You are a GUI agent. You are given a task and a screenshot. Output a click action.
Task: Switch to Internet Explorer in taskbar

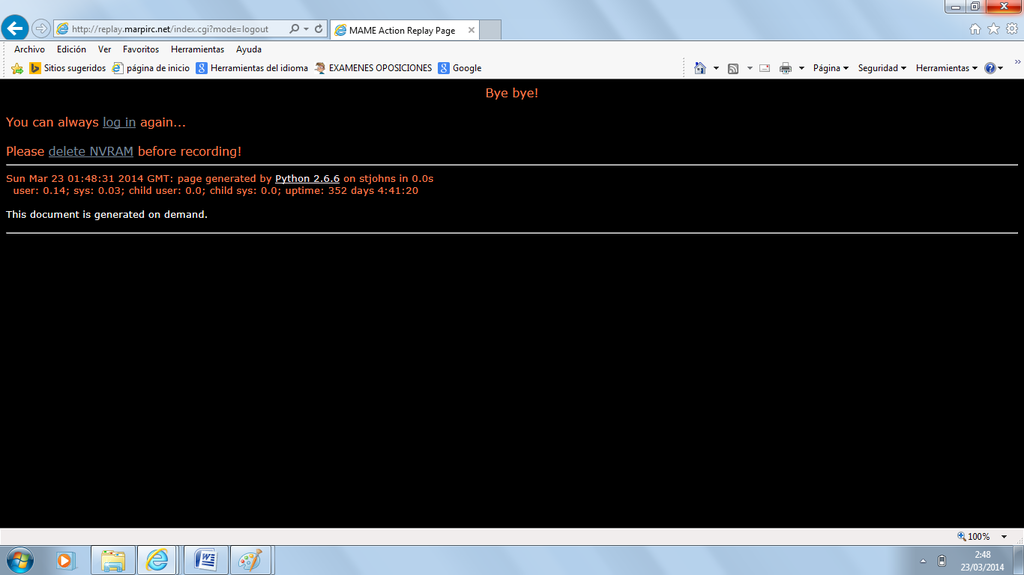[157, 561]
